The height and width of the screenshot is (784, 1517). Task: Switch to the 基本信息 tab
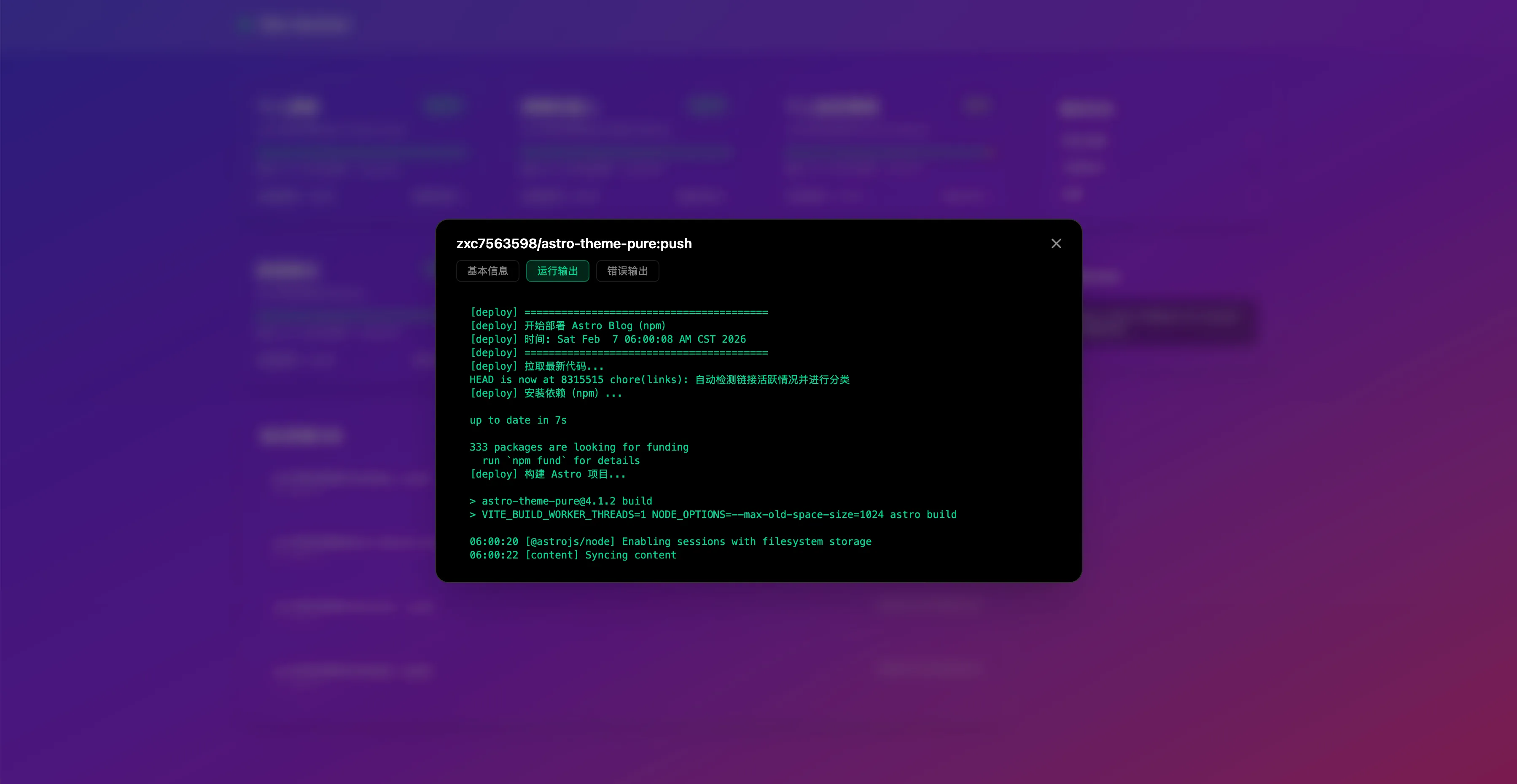[487, 271]
